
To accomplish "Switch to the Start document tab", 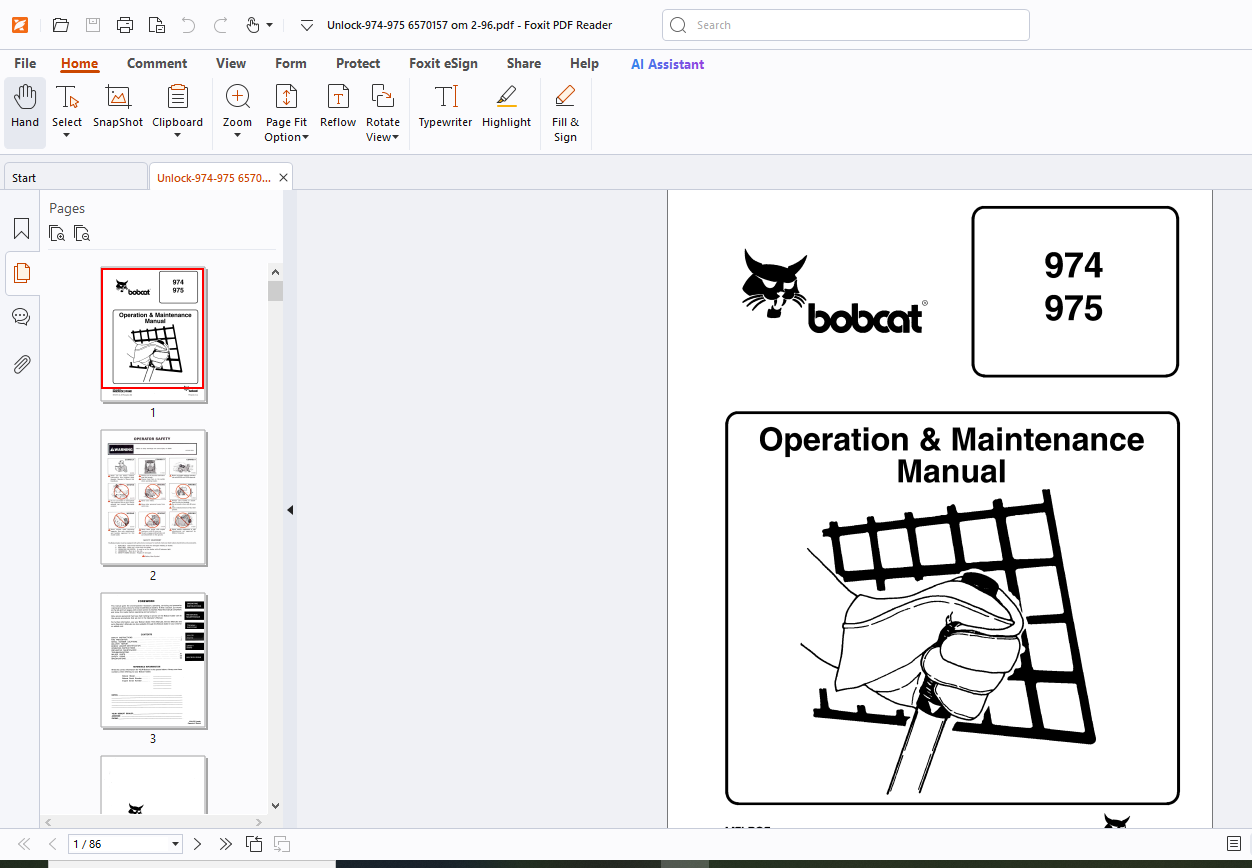I will pos(75,177).
